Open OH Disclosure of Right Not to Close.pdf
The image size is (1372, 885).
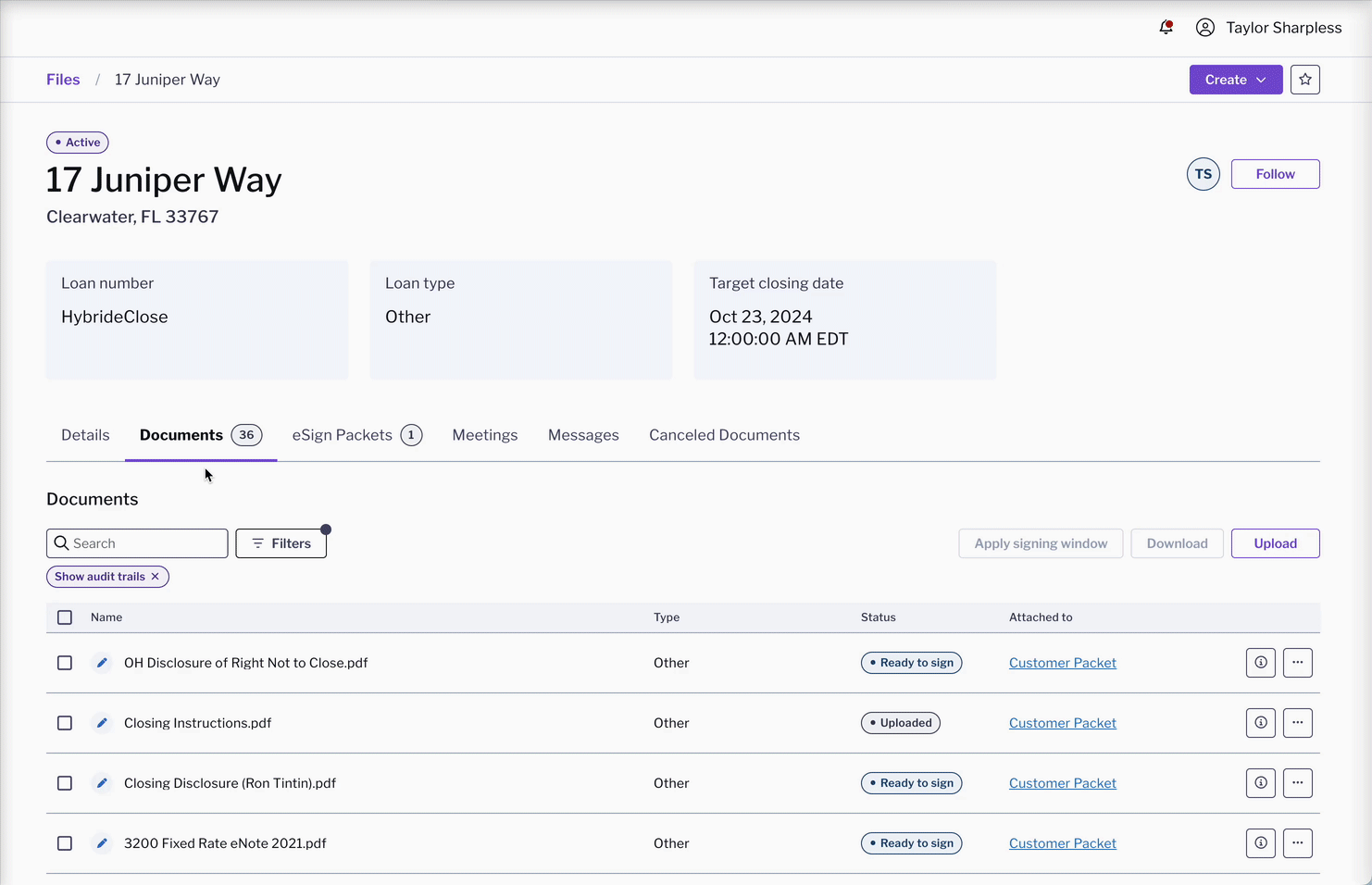pyautogui.click(x=246, y=663)
